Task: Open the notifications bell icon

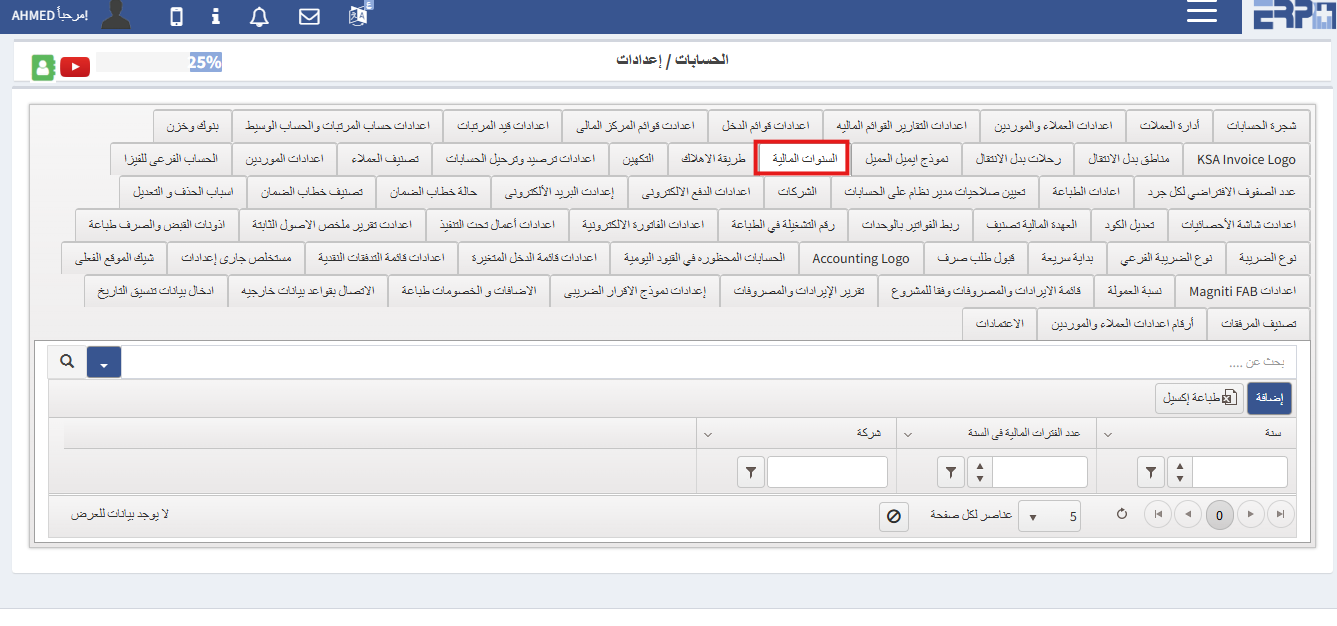Action: (x=259, y=15)
